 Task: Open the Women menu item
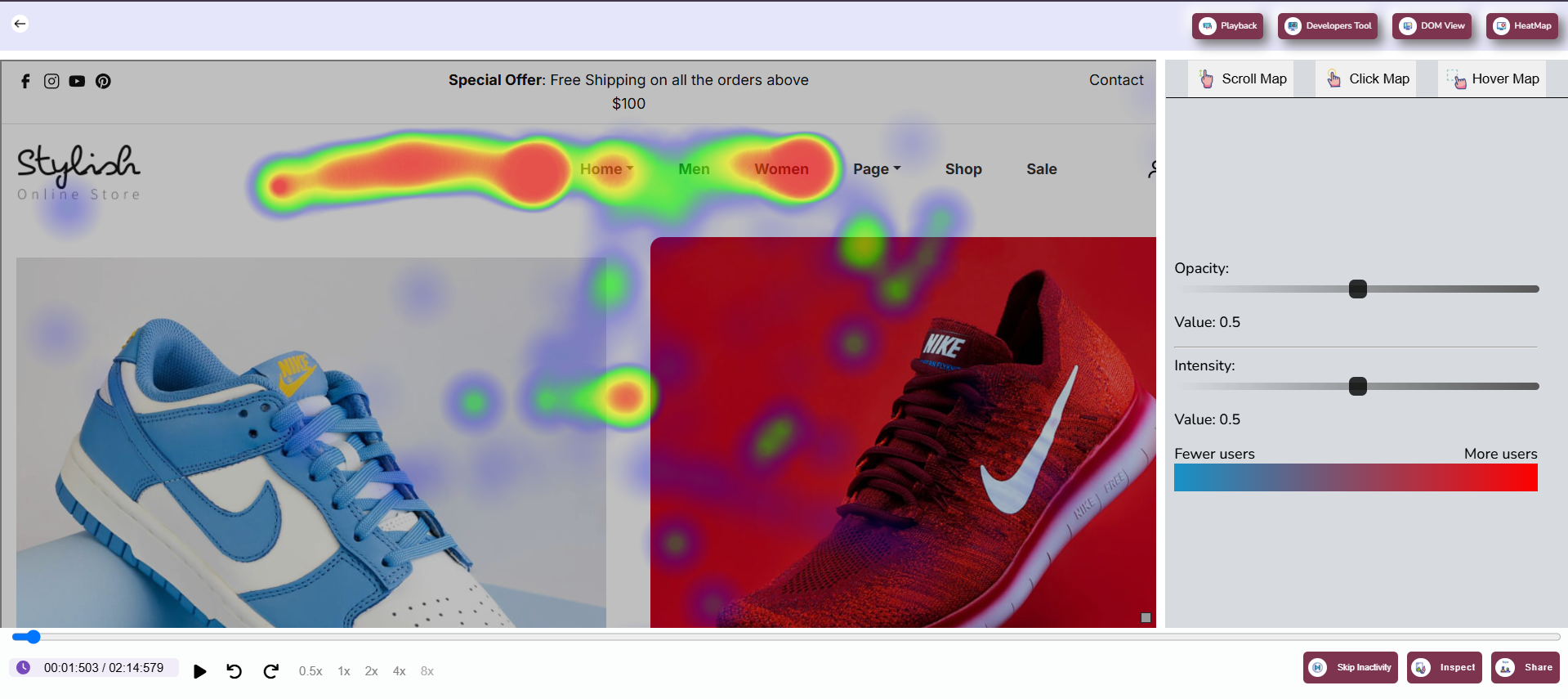pos(781,169)
